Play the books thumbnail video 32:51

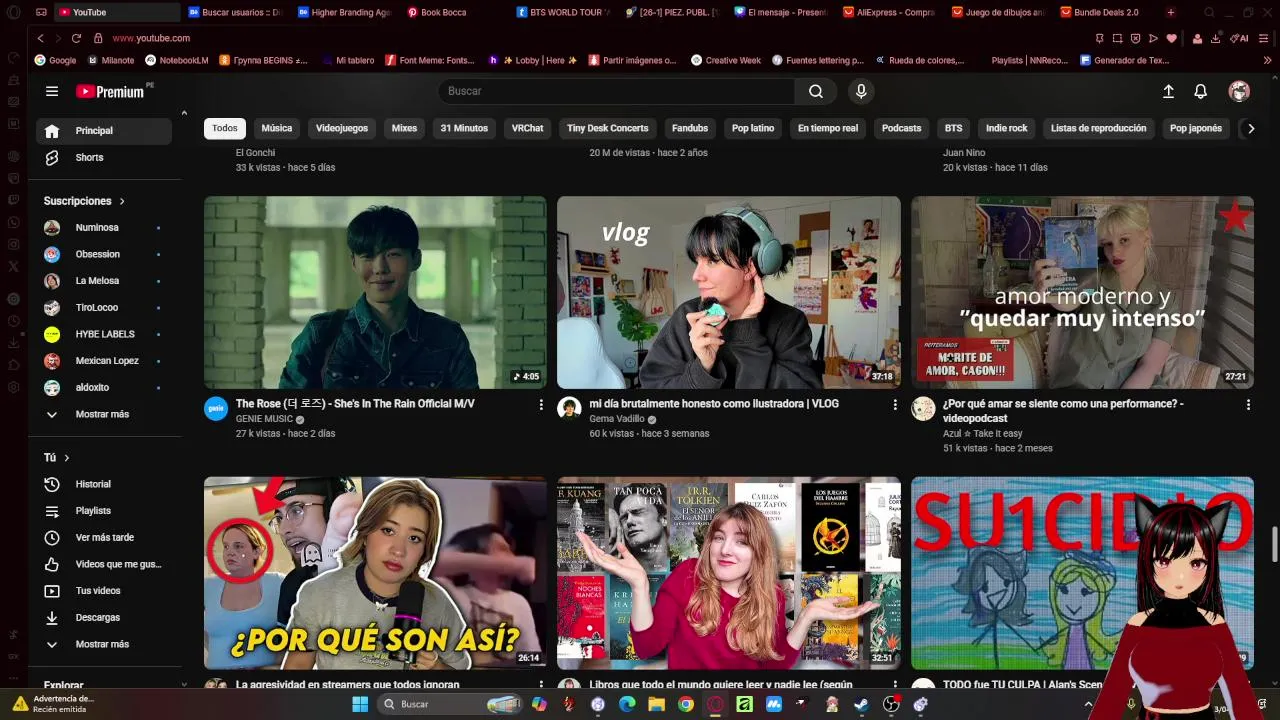click(729, 573)
